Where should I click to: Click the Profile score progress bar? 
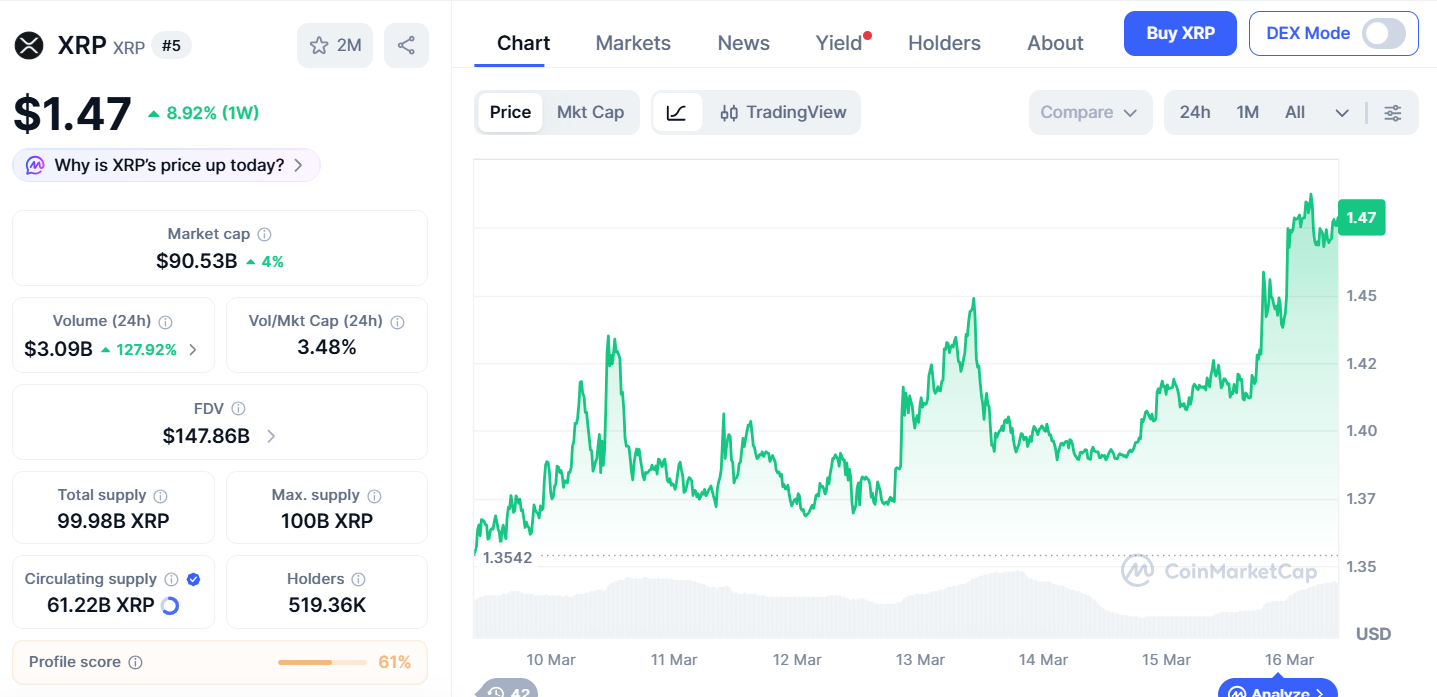tap(323, 662)
